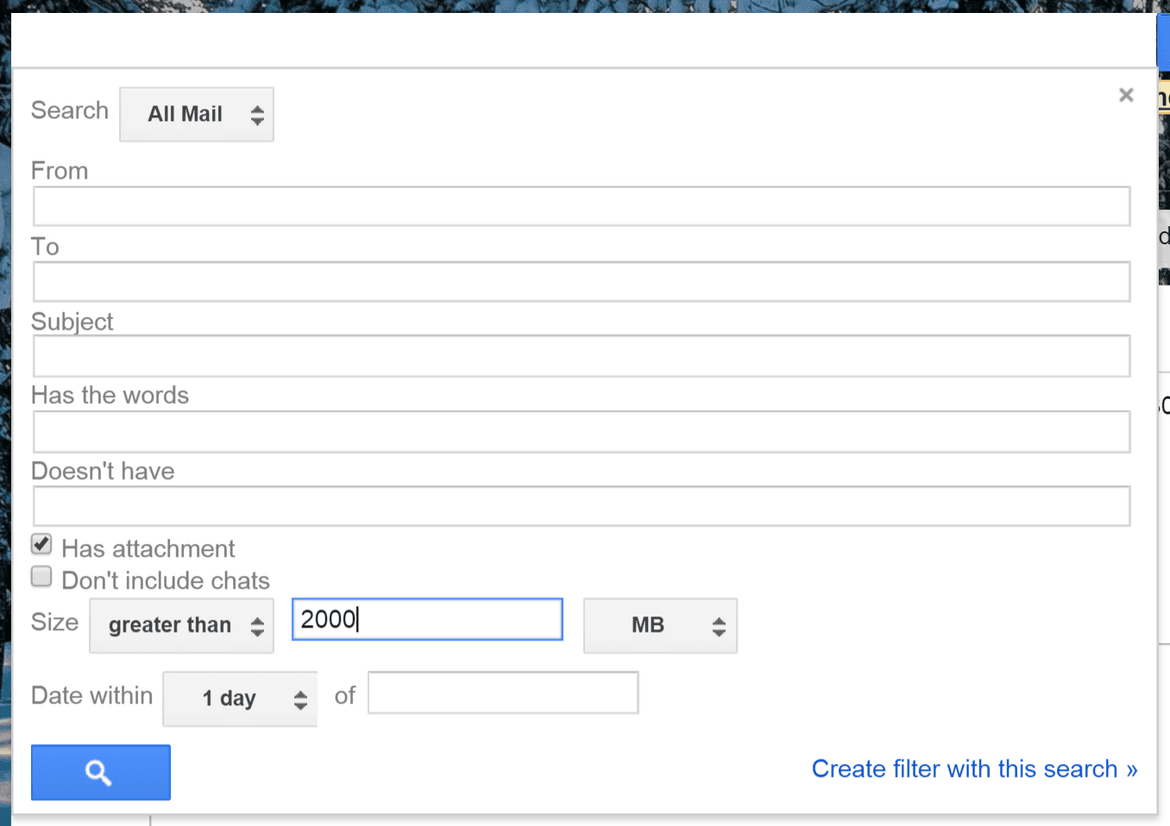Click the up-down arrows on greater than
Image resolution: width=1170 pixels, height=826 pixels.
pyautogui.click(x=258, y=625)
